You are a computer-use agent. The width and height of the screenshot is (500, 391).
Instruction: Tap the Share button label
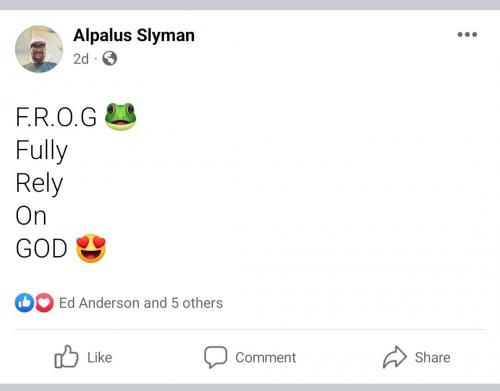[x=433, y=357]
